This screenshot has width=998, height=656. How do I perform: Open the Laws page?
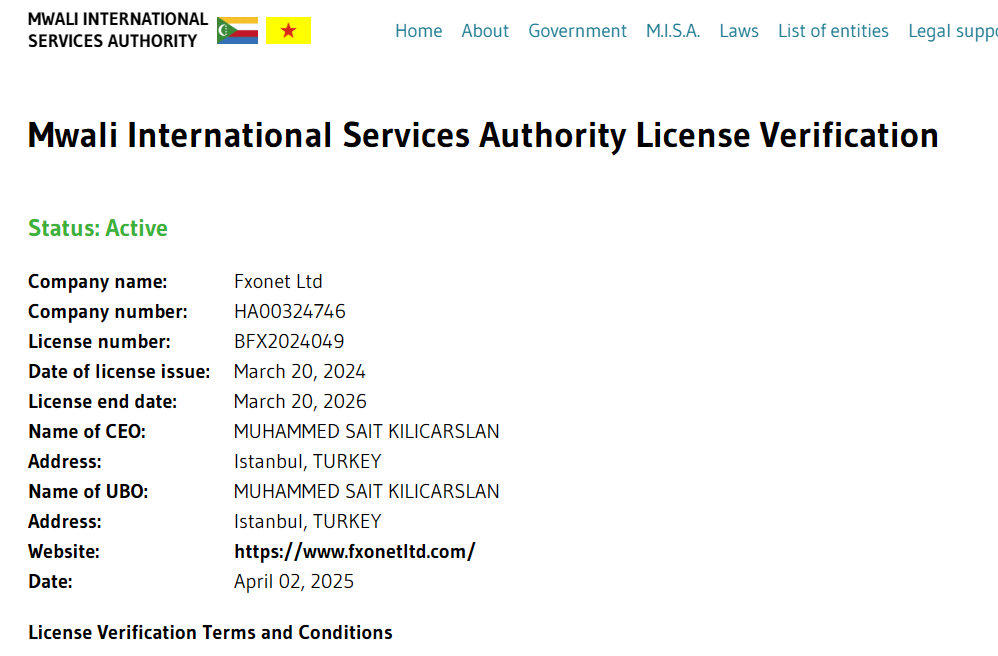tap(738, 31)
